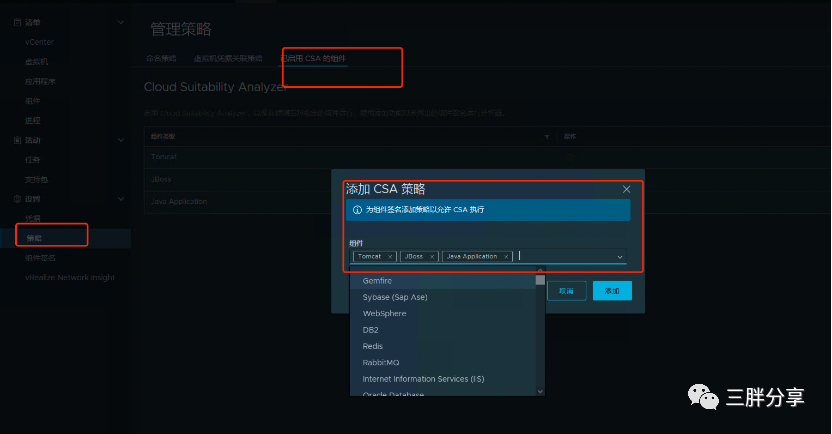
Task: Remove the Java Application tag
Action: [x=506, y=257]
